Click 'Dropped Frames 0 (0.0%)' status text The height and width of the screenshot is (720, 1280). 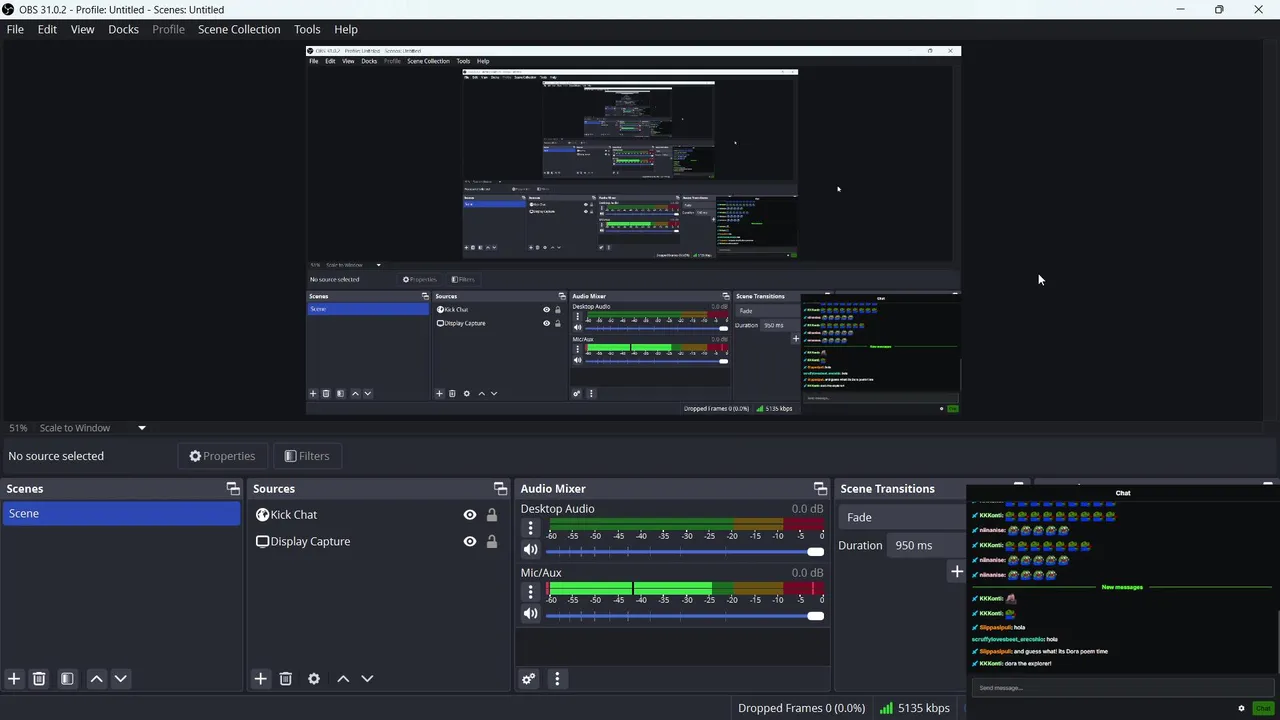point(801,708)
